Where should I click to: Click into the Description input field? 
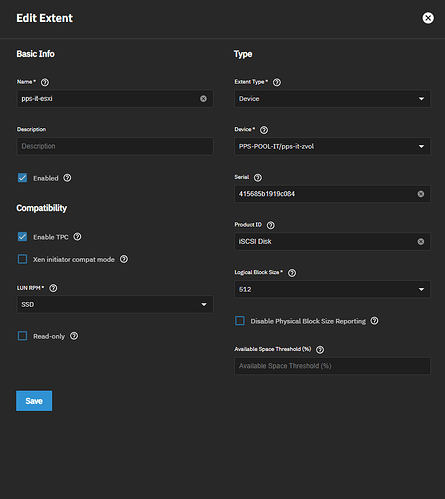coord(115,146)
